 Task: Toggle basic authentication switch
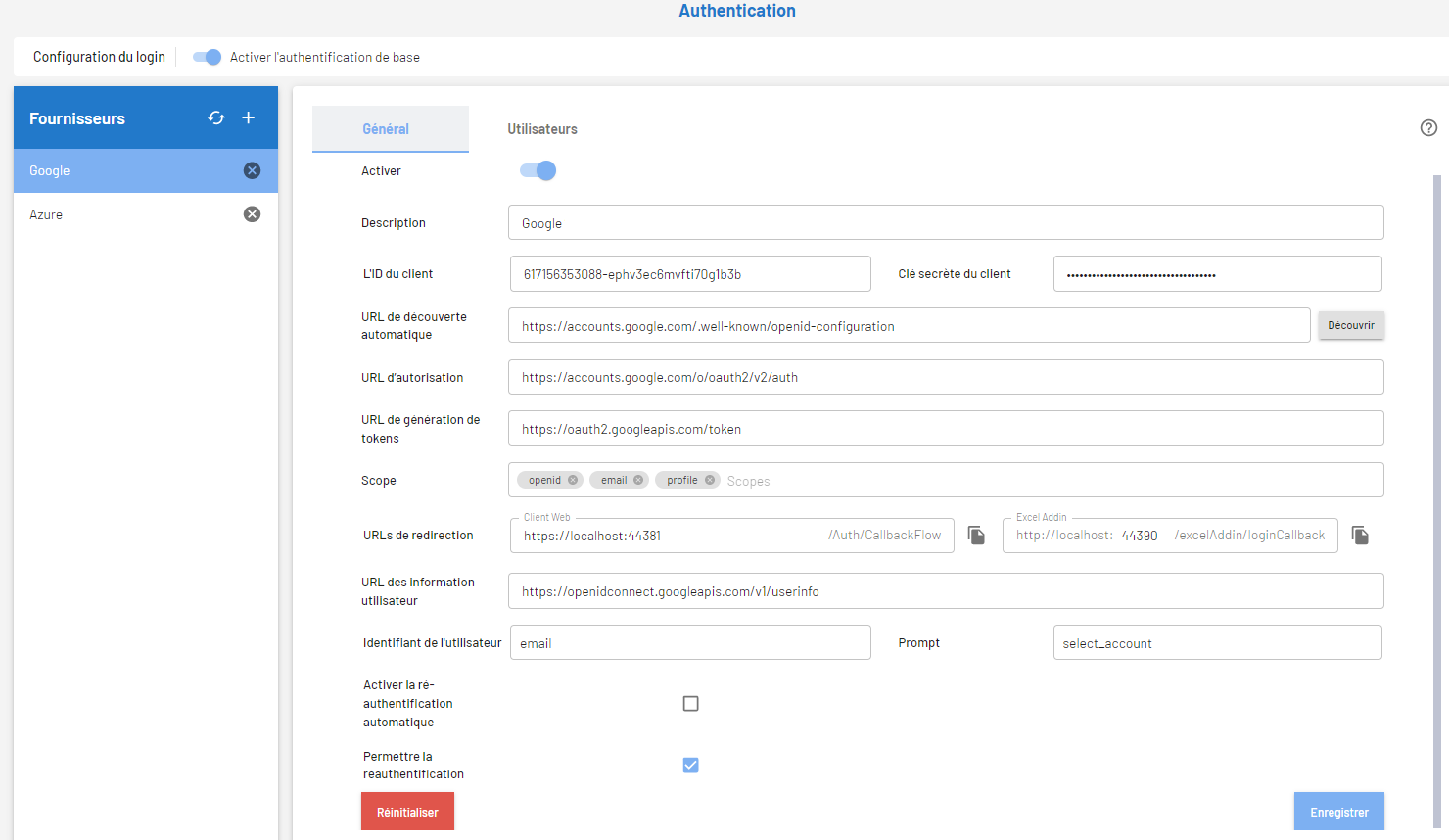pyautogui.click(x=207, y=57)
